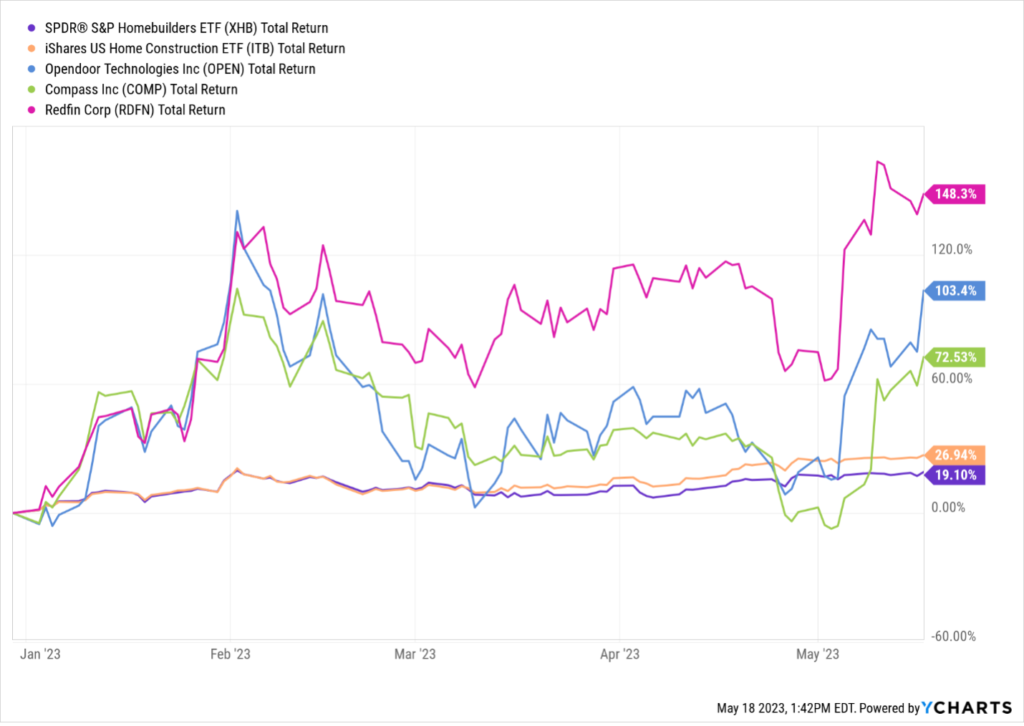Select Compass Inc legend label

pos(128,89)
